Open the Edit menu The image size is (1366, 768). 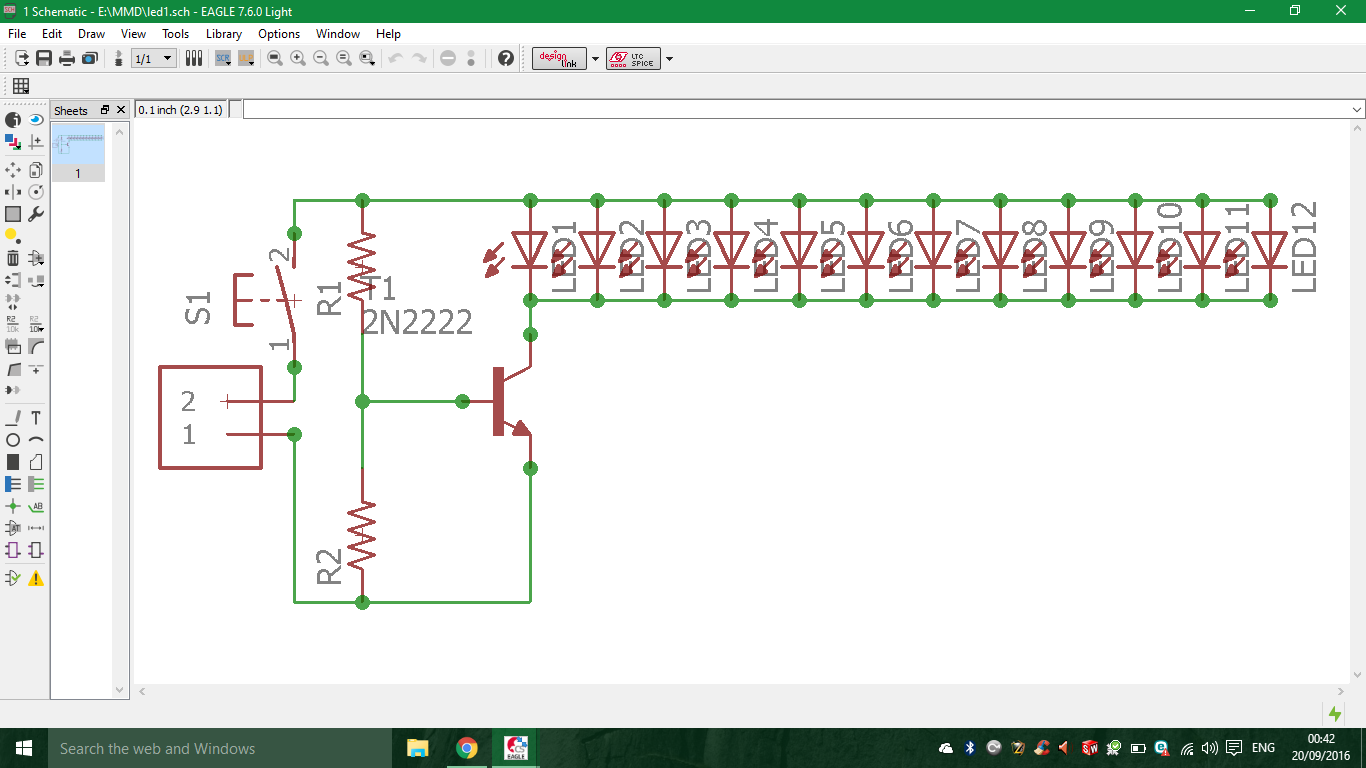pyautogui.click(x=52, y=34)
